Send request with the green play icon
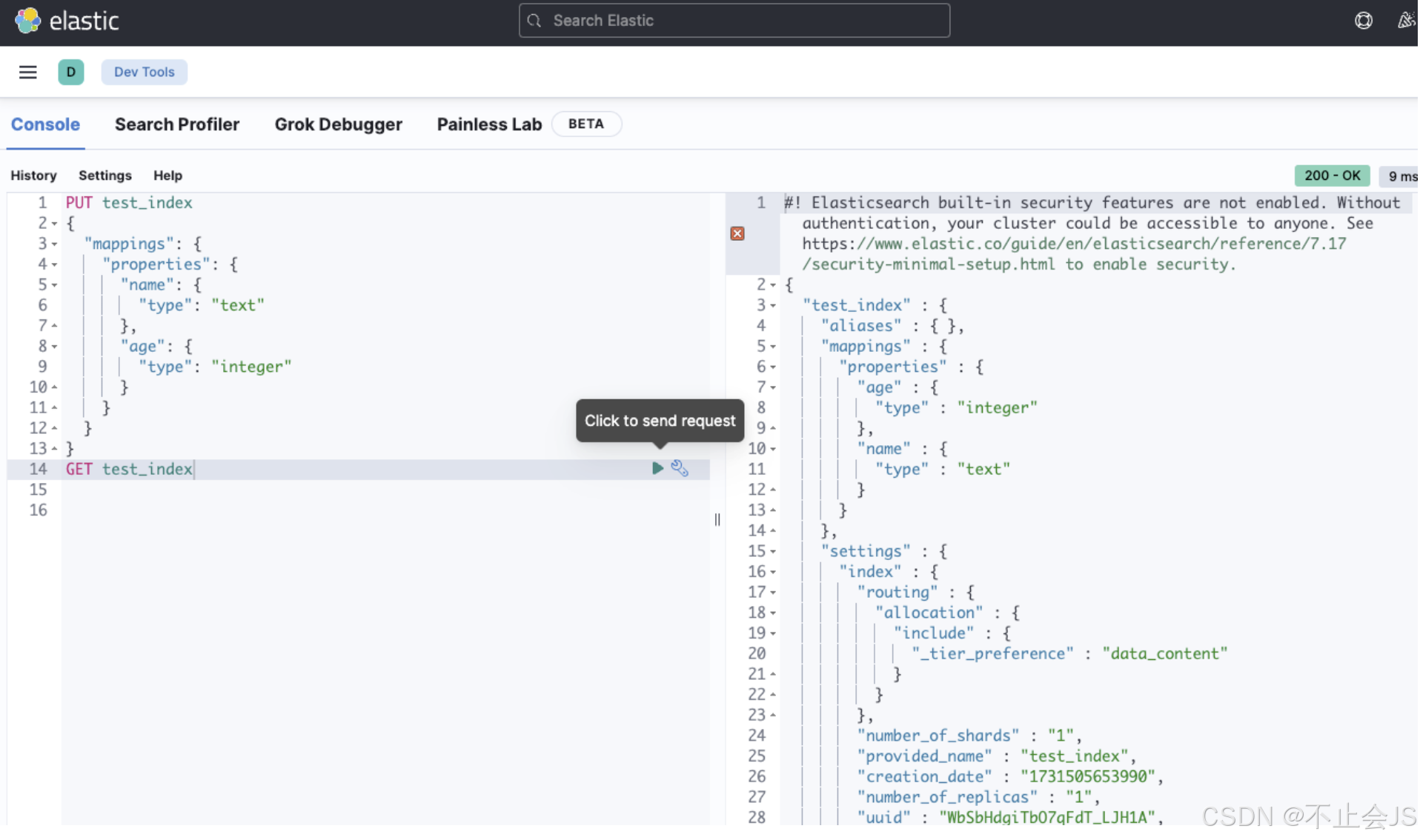Screen dimensions: 1420x840 click(657, 468)
